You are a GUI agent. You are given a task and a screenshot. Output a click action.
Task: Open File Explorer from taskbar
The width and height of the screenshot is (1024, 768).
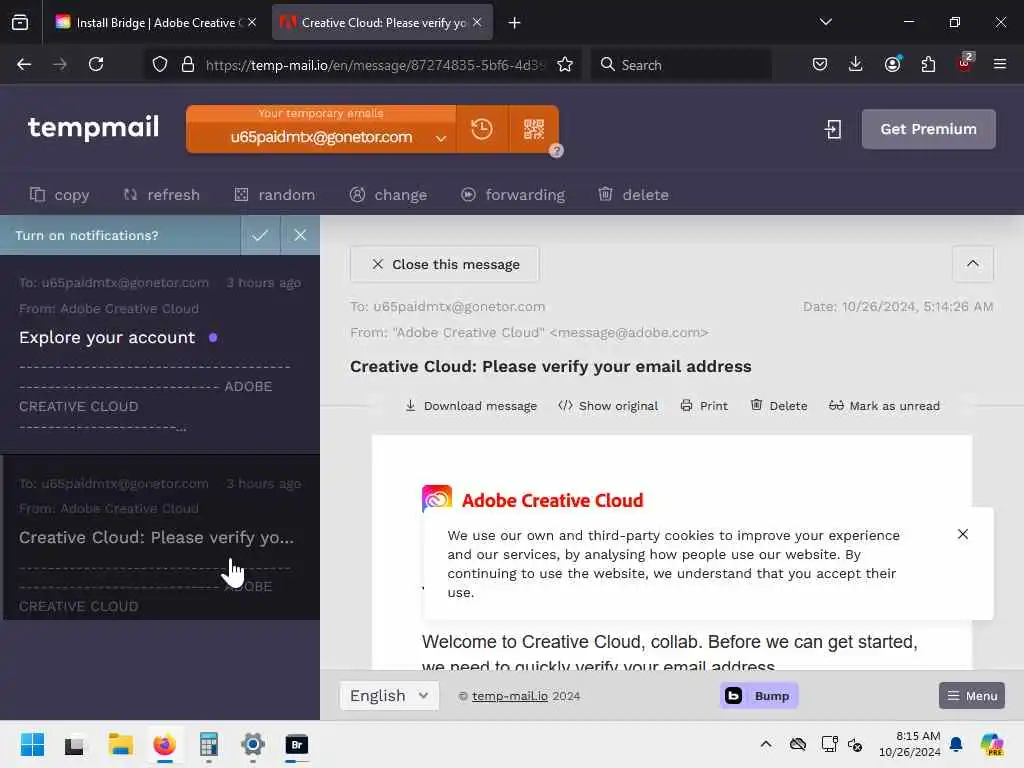click(x=121, y=744)
